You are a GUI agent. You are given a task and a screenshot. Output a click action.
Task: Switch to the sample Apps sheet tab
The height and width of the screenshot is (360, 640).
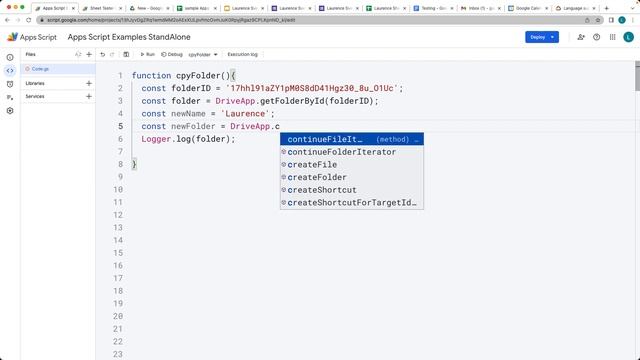coord(197,8)
